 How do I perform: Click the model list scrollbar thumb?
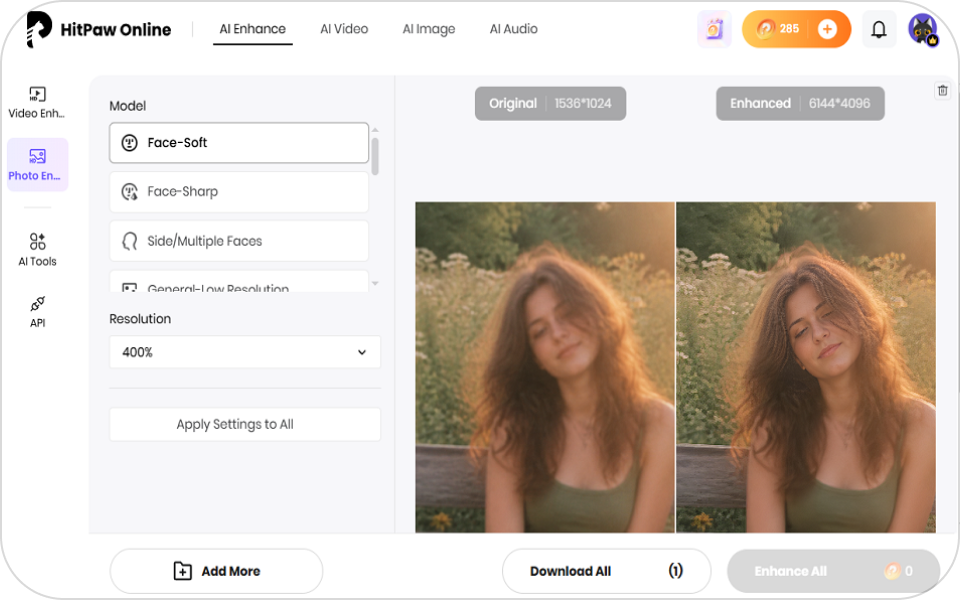(375, 156)
